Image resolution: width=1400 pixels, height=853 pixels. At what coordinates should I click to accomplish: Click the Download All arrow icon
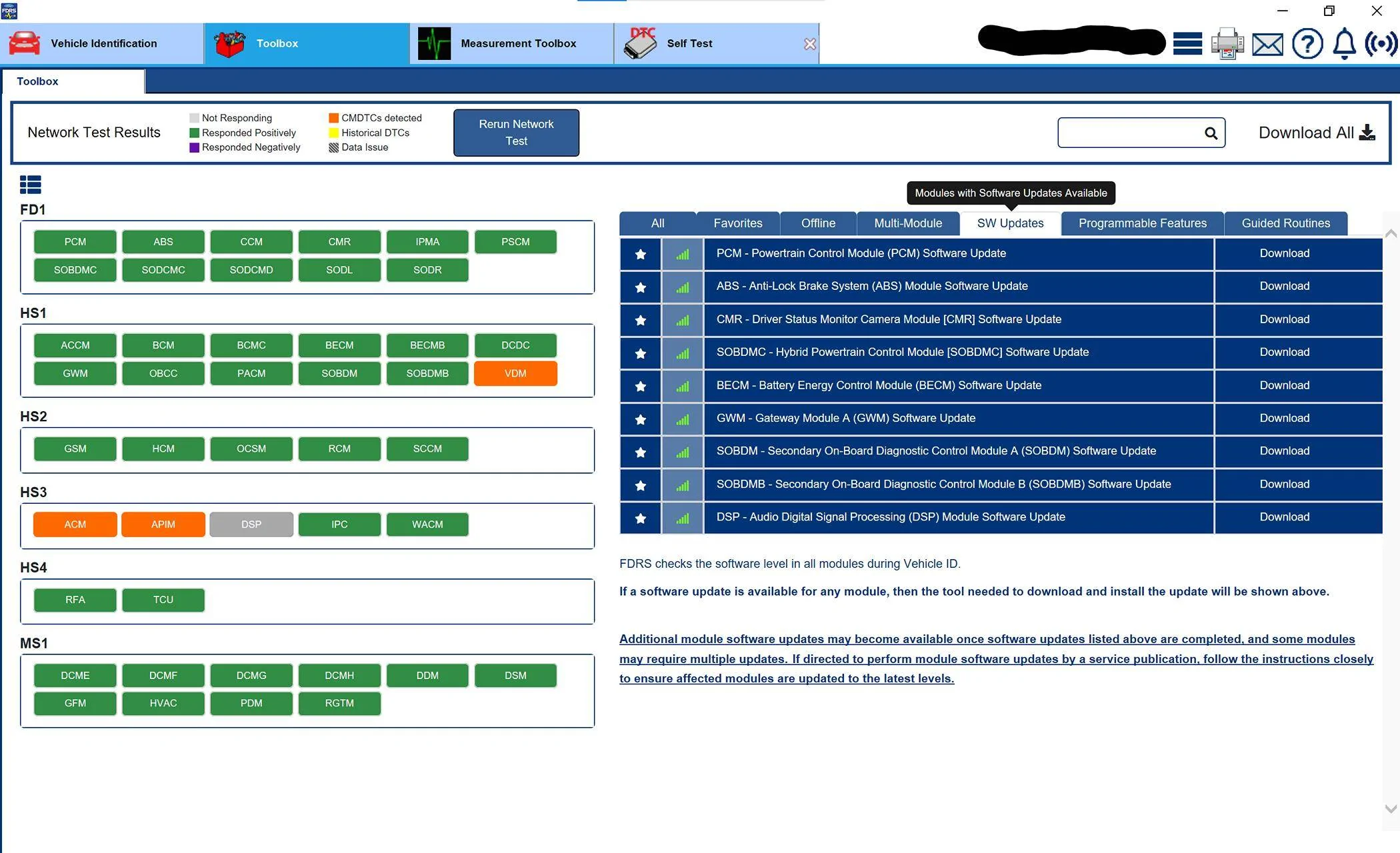pos(1367,133)
